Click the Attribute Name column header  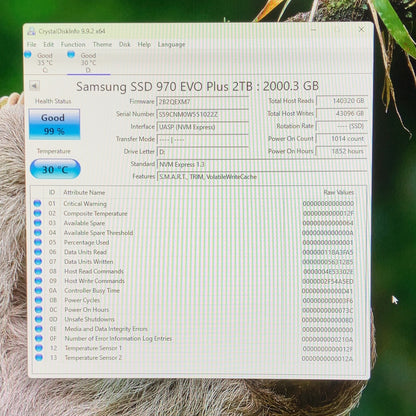coord(84,192)
